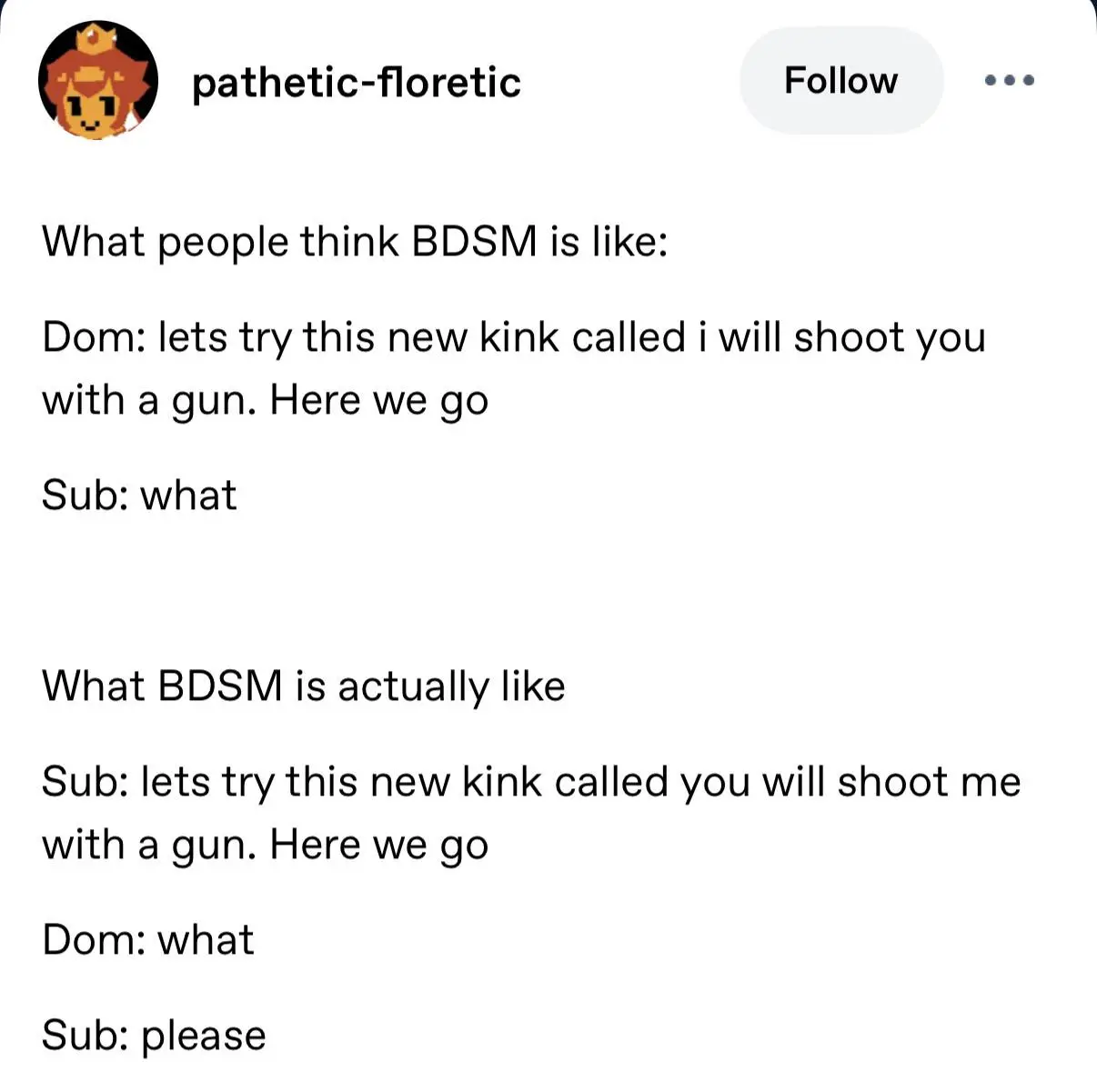The height and width of the screenshot is (1092, 1097).
Task: Click the "Sub: please" line
Action: [x=154, y=1036]
